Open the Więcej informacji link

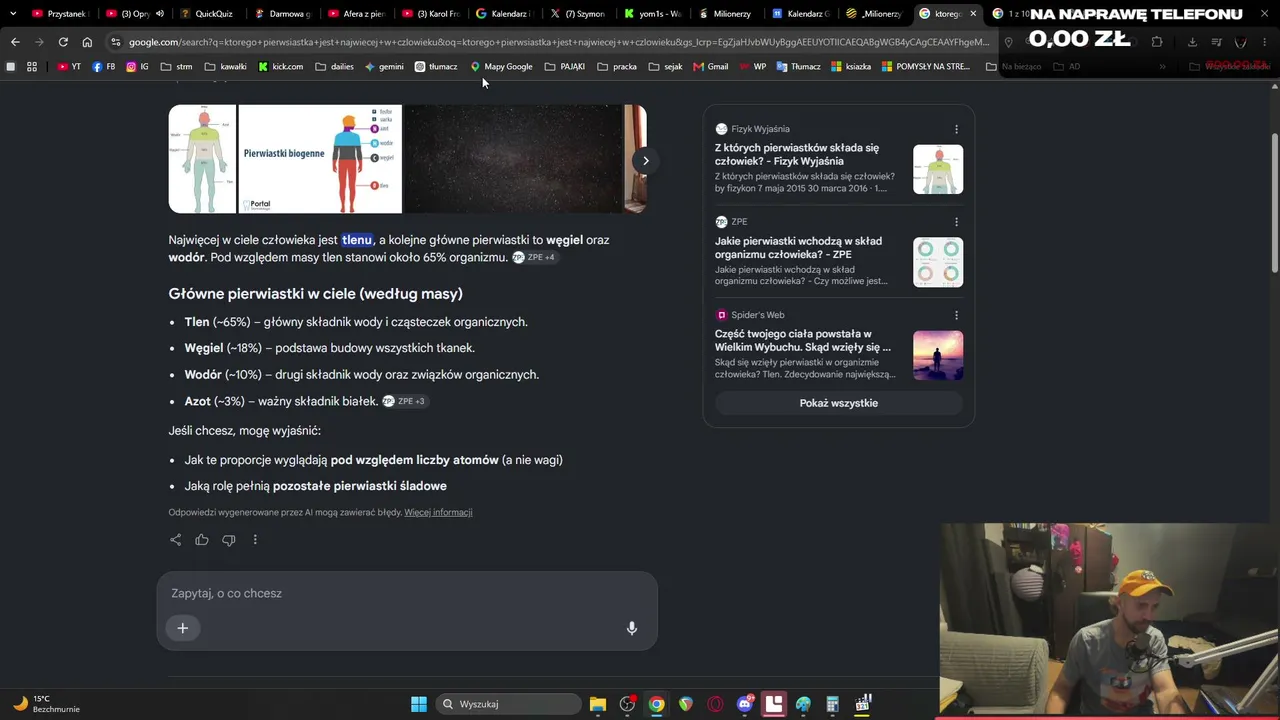[x=438, y=512]
